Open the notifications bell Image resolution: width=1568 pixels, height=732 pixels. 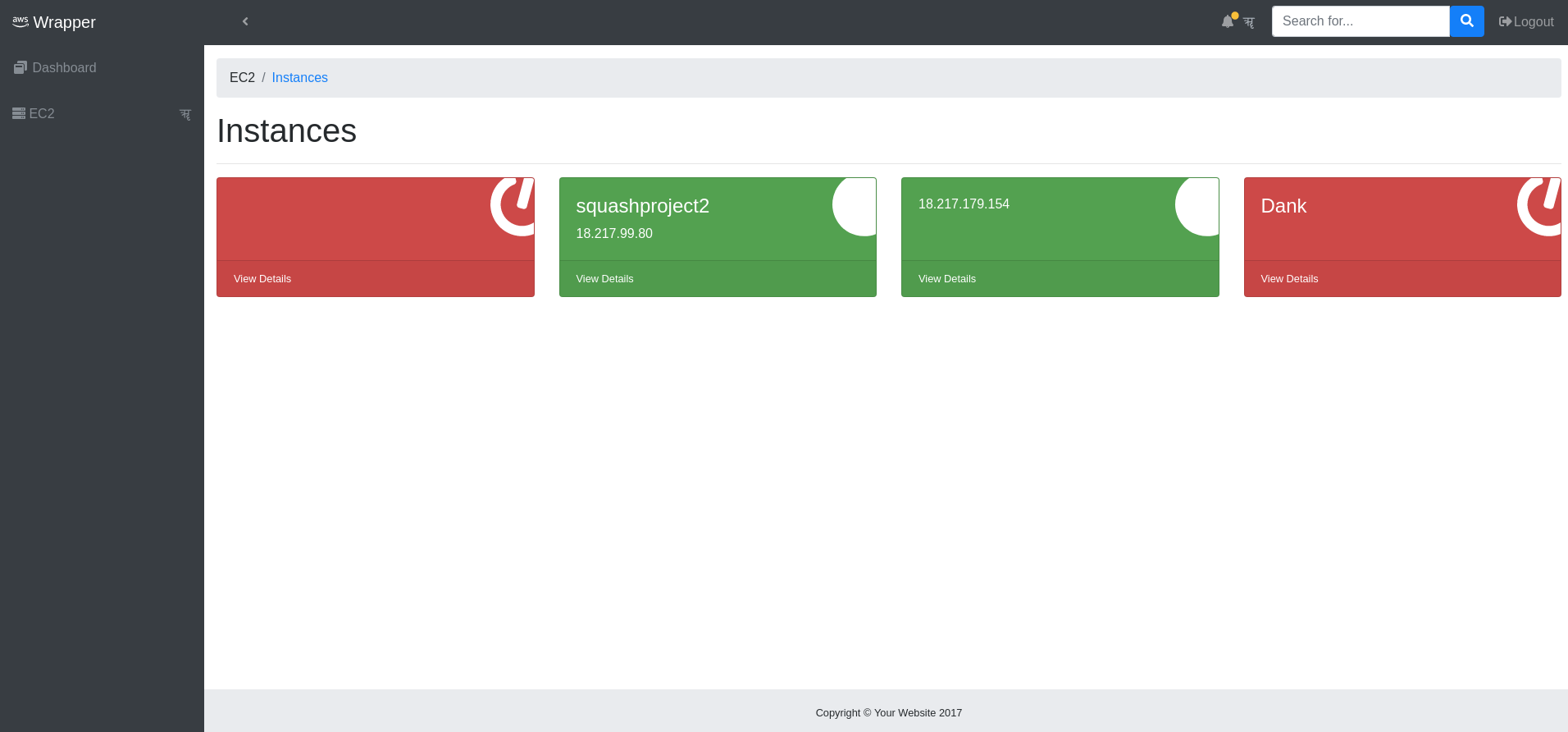[x=1228, y=21]
